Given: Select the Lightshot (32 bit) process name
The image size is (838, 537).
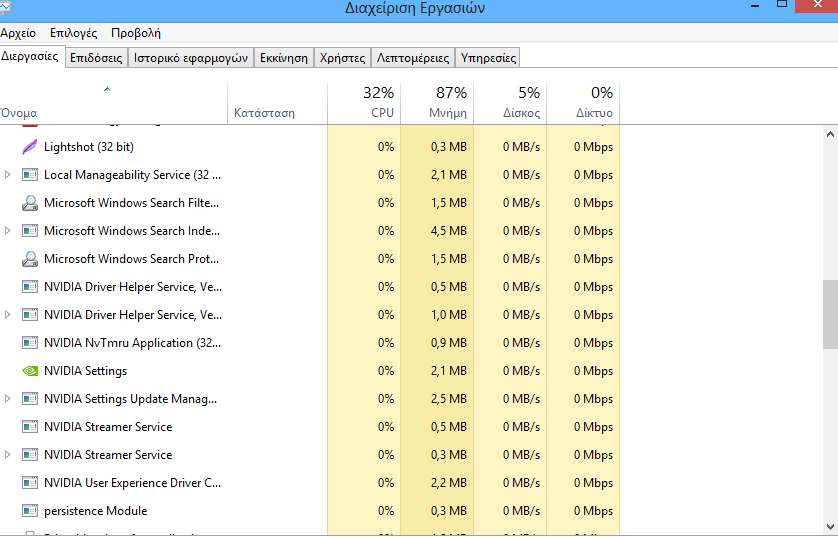Looking at the screenshot, I should click(x=89, y=147).
